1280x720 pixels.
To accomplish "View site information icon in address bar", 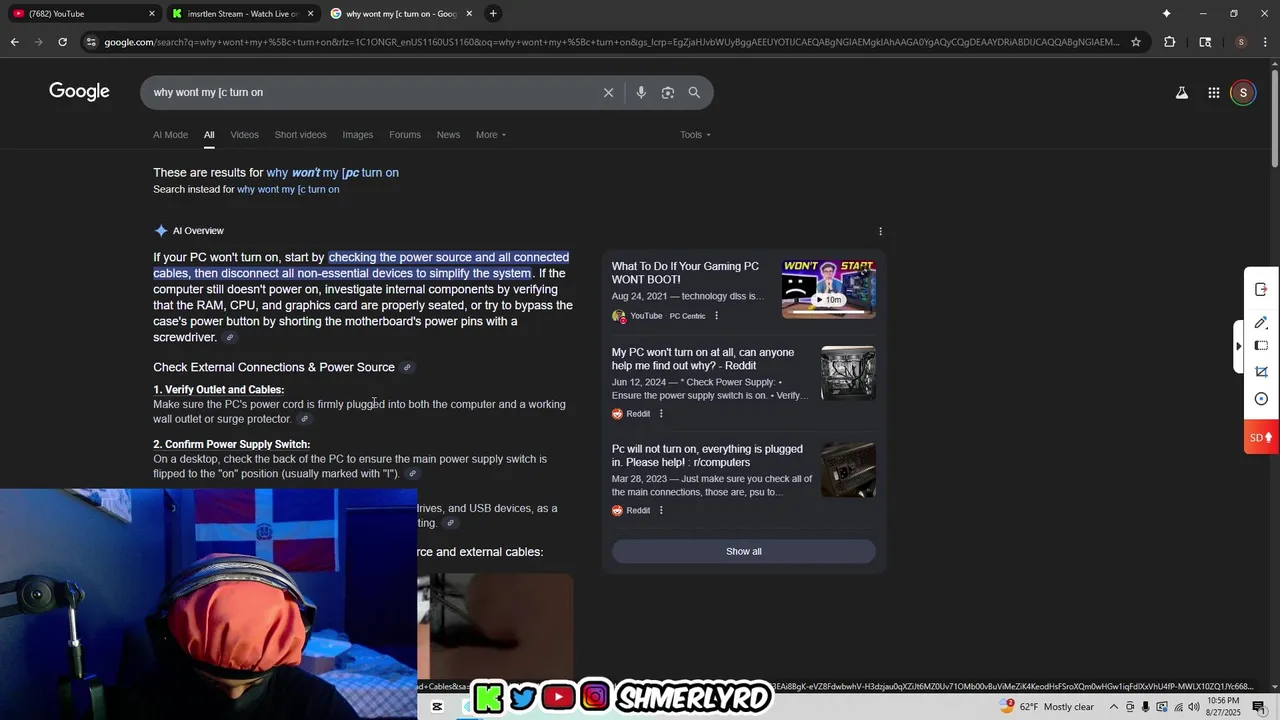I will (x=92, y=42).
